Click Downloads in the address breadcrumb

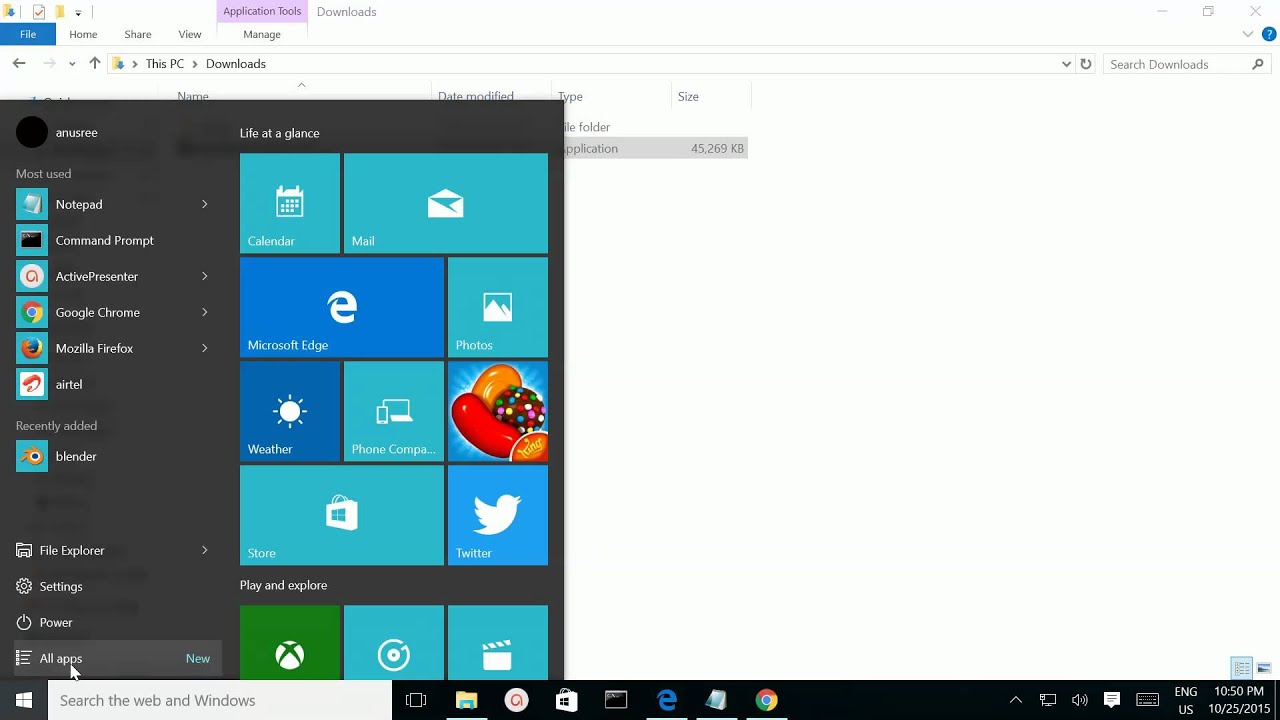236,64
